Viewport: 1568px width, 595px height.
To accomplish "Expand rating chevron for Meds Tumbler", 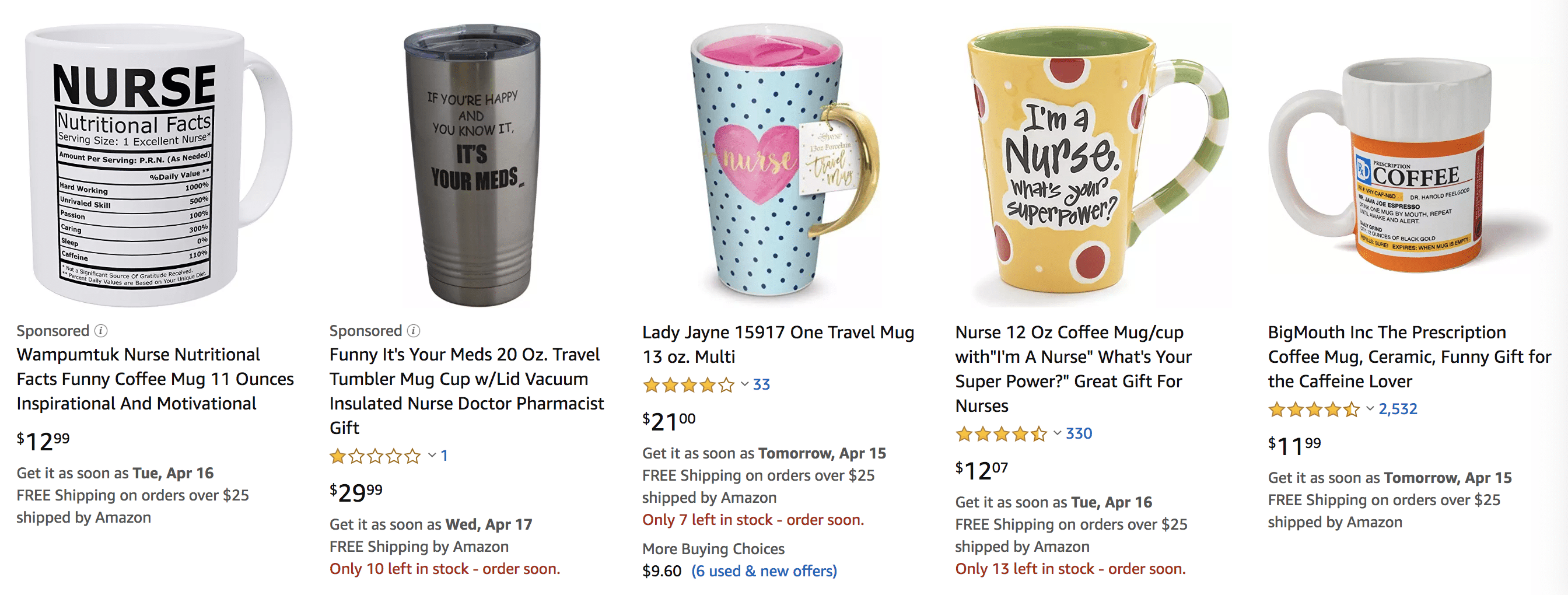I will 432,455.
